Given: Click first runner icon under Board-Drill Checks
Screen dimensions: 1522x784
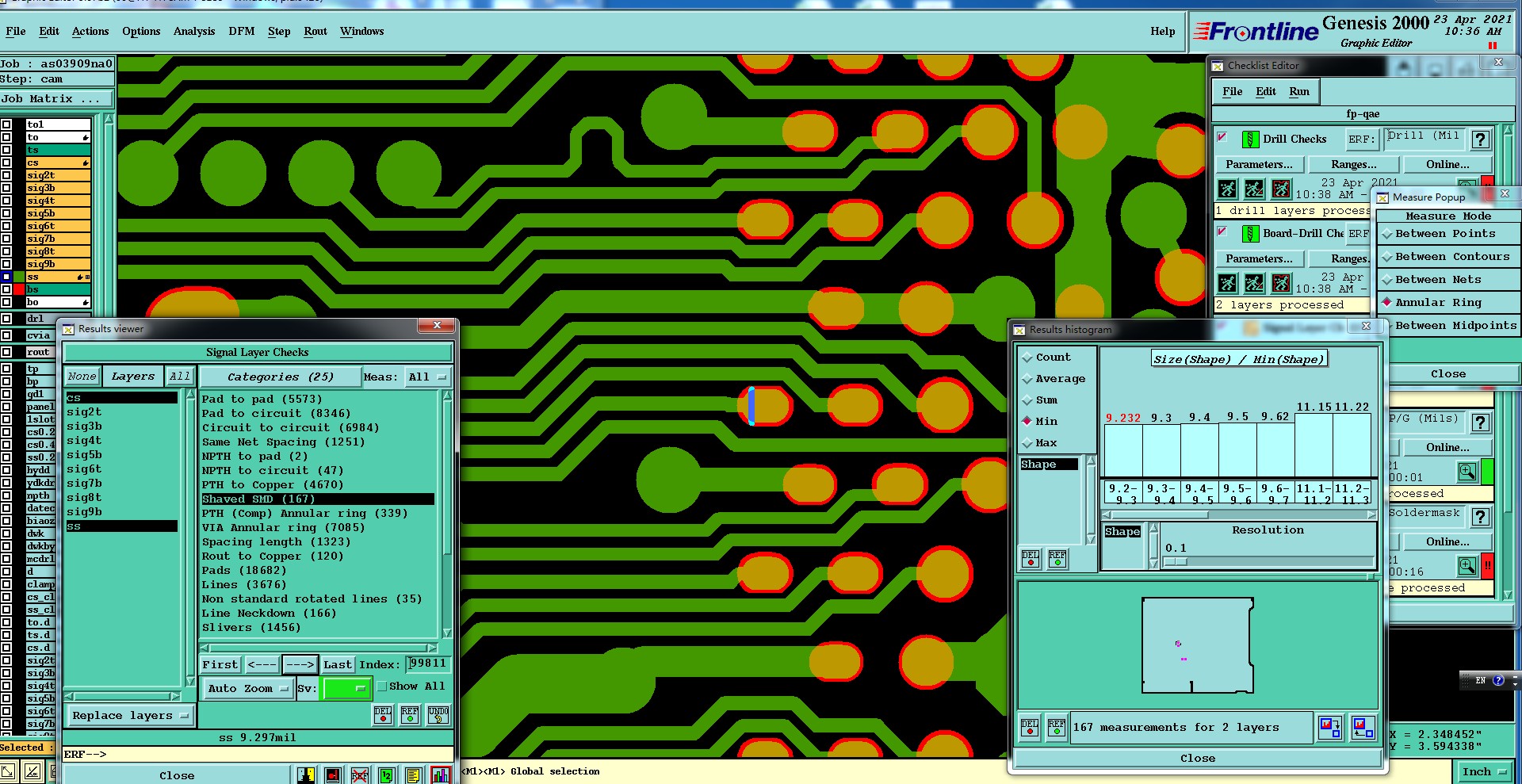Looking at the screenshot, I should [x=1227, y=283].
